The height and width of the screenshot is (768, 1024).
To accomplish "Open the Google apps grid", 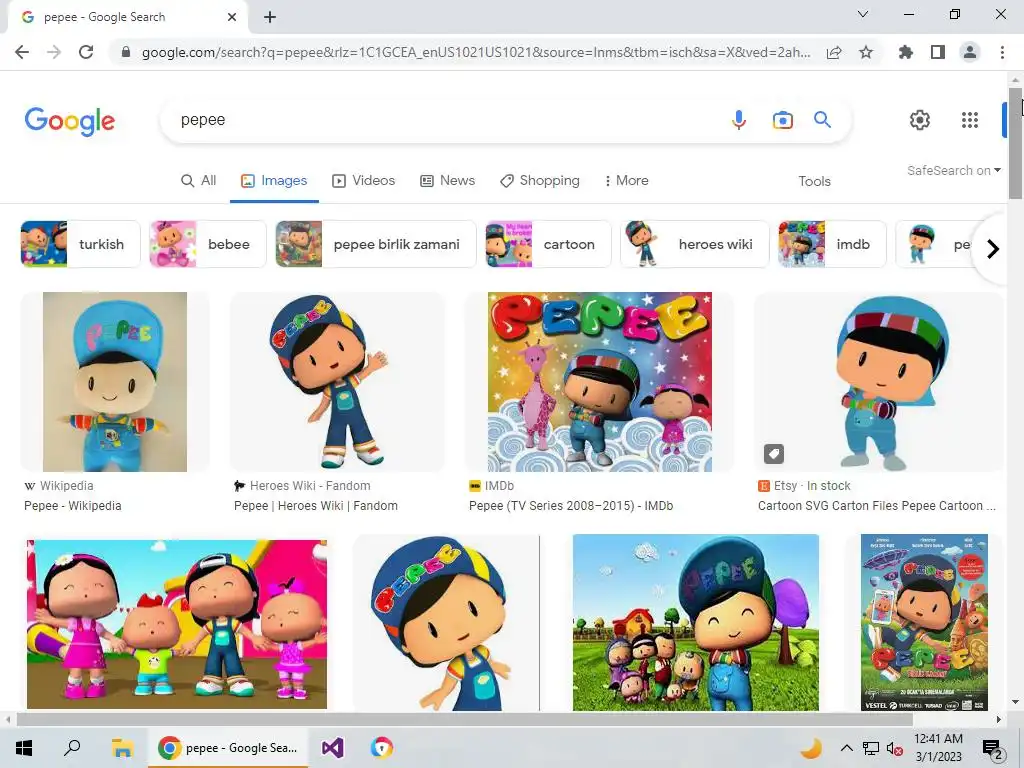I will (x=970, y=120).
